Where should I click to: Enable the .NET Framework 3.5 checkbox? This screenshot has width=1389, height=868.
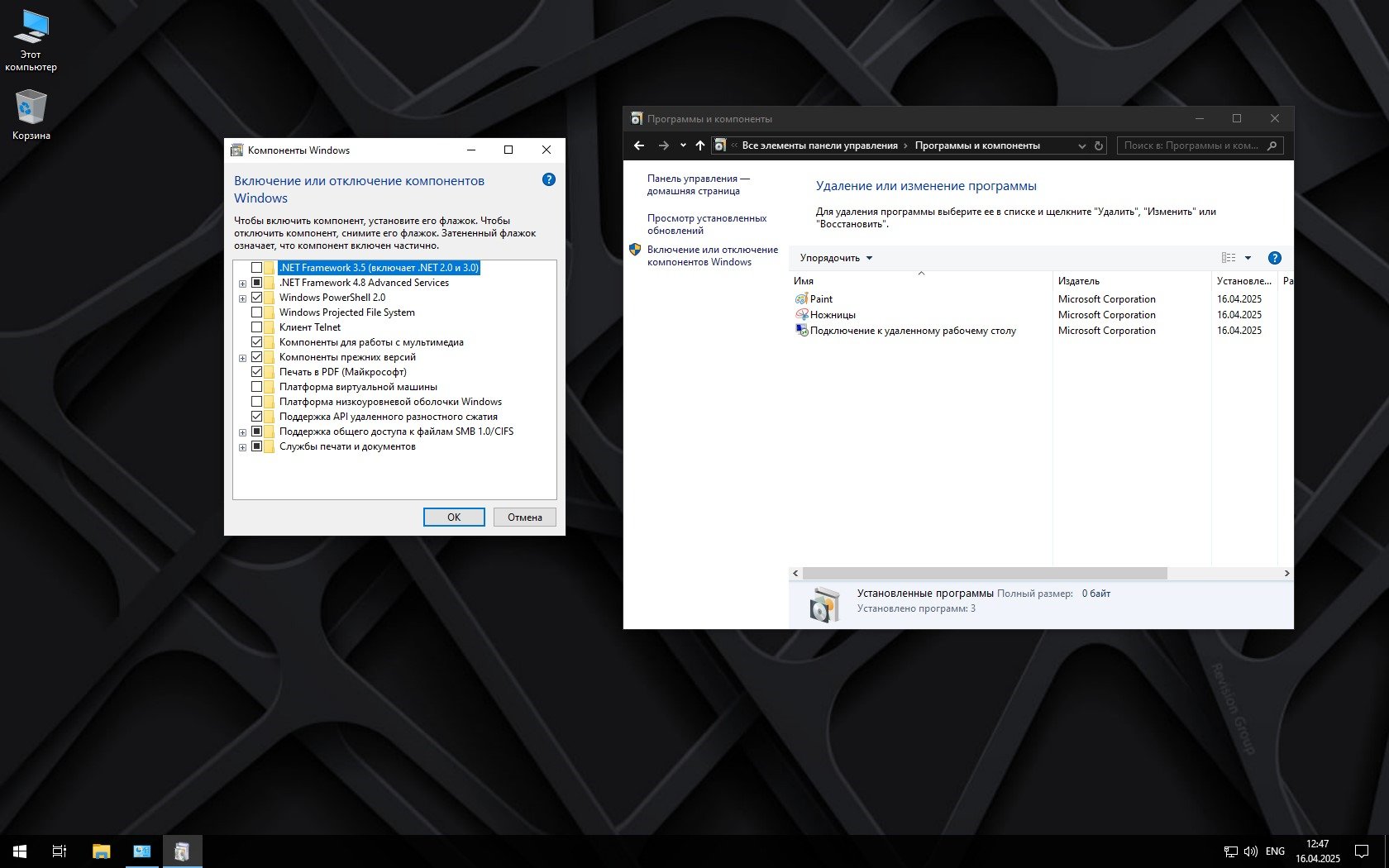(x=257, y=268)
